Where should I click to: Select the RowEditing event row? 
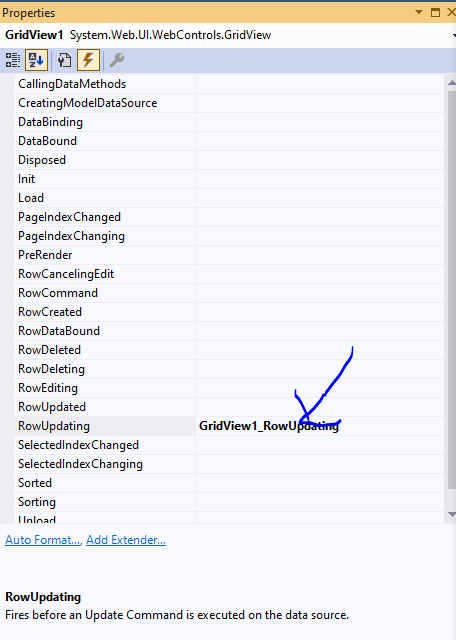coord(229,388)
